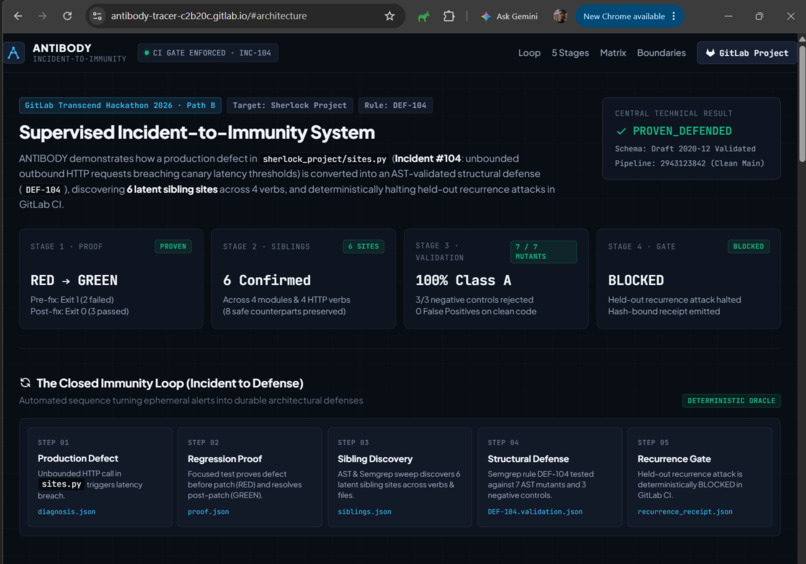
Task: Navigate to the 5 Stages section
Action: (570, 53)
